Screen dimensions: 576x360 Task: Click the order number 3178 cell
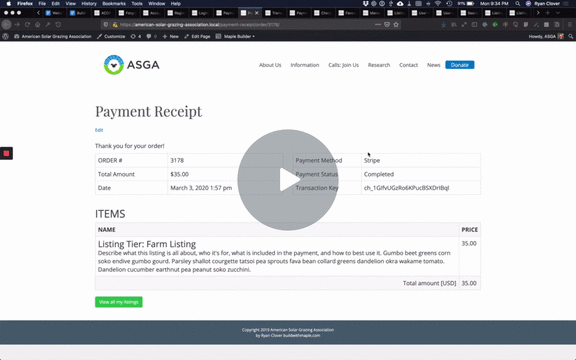pyautogui.click(x=225, y=161)
